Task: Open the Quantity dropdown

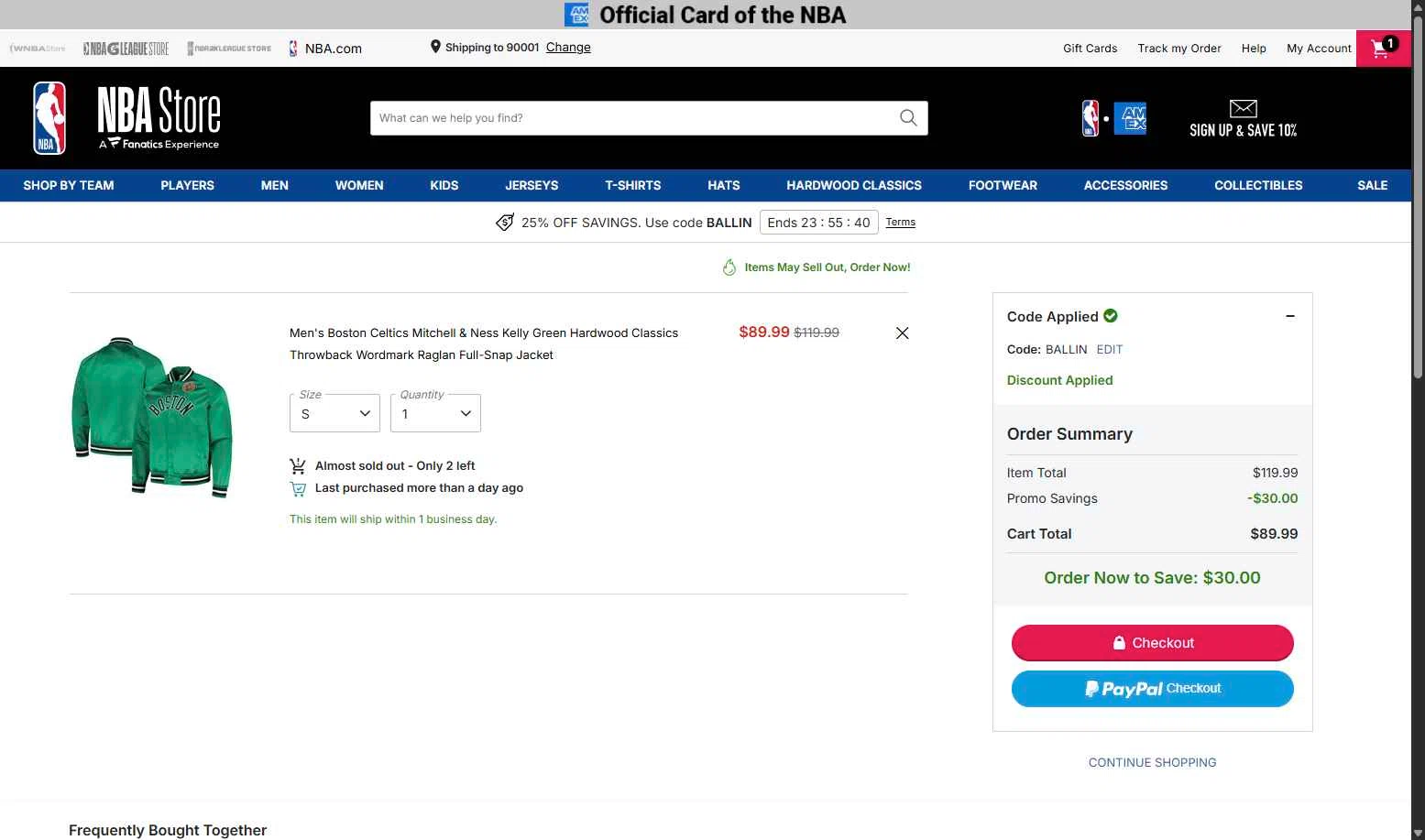Action: 435,413
